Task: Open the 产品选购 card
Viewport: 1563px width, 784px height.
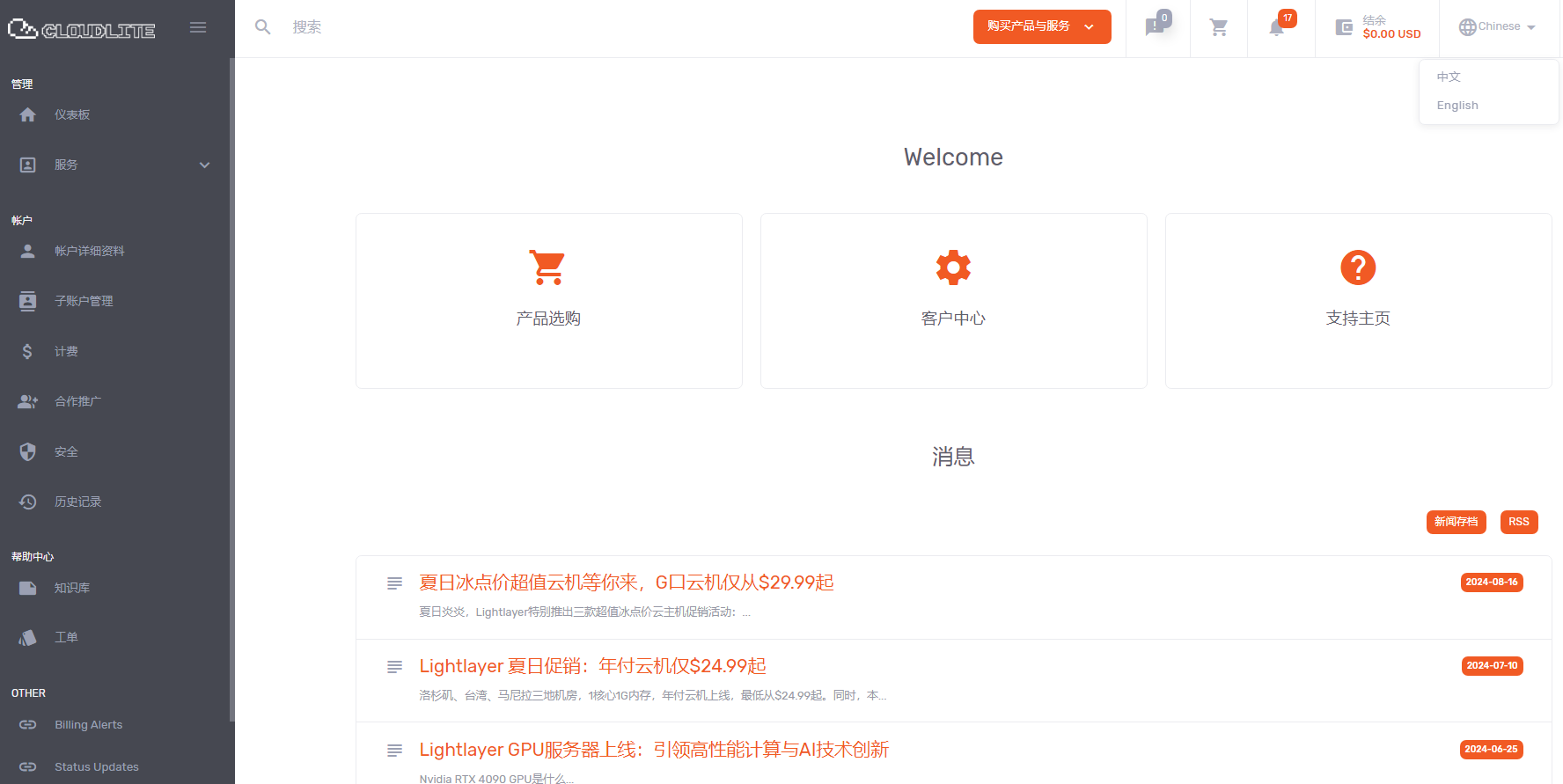Action: point(549,301)
